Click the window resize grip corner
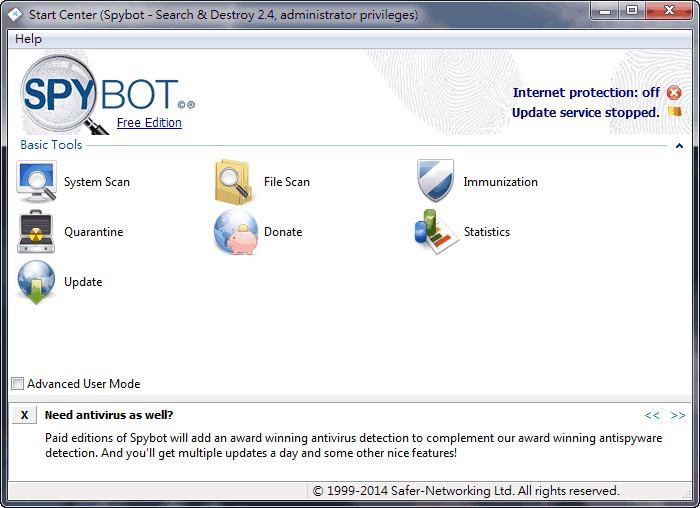 (x=687, y=494)
